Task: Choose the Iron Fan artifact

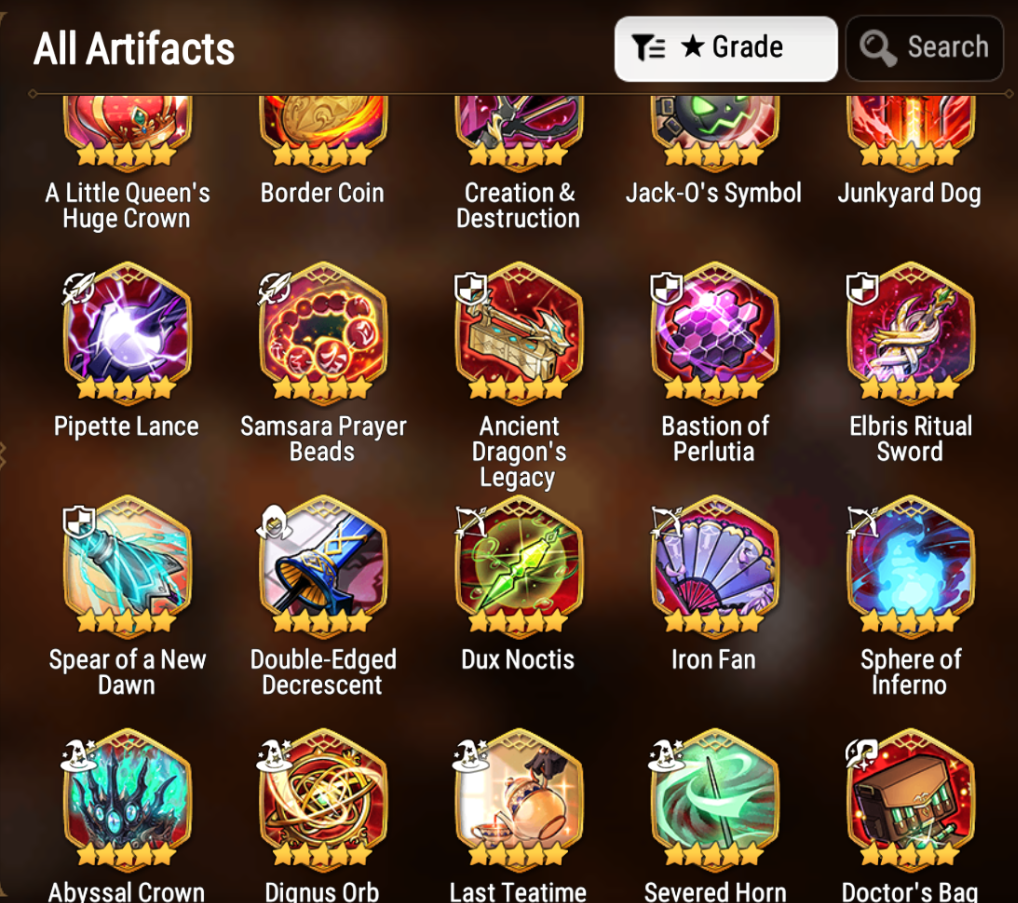Action: point(714,563)
